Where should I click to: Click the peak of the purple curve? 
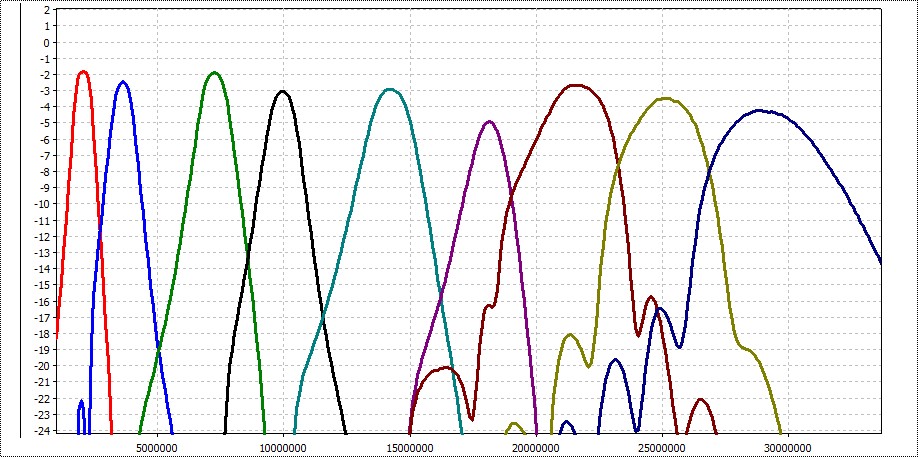coord(489,121)
